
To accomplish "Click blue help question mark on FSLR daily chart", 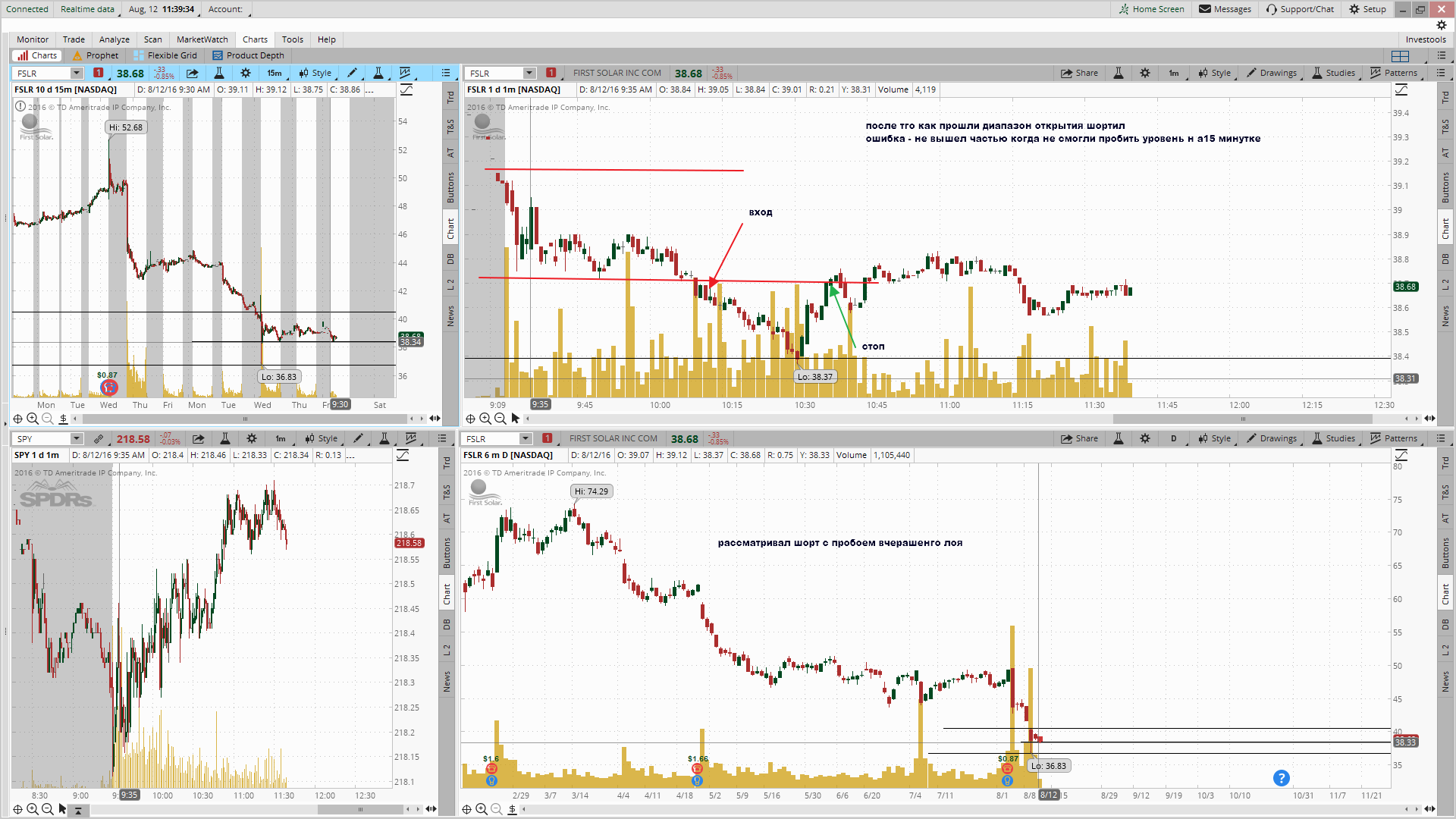I will coord(1281,778).
